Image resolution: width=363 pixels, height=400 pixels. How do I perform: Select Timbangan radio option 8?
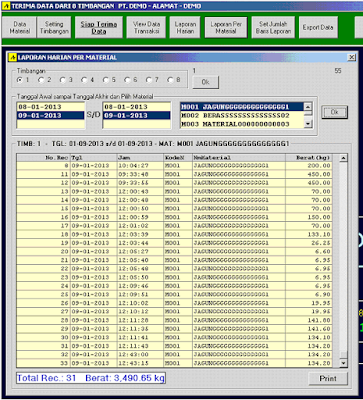(x=174, y=80)
